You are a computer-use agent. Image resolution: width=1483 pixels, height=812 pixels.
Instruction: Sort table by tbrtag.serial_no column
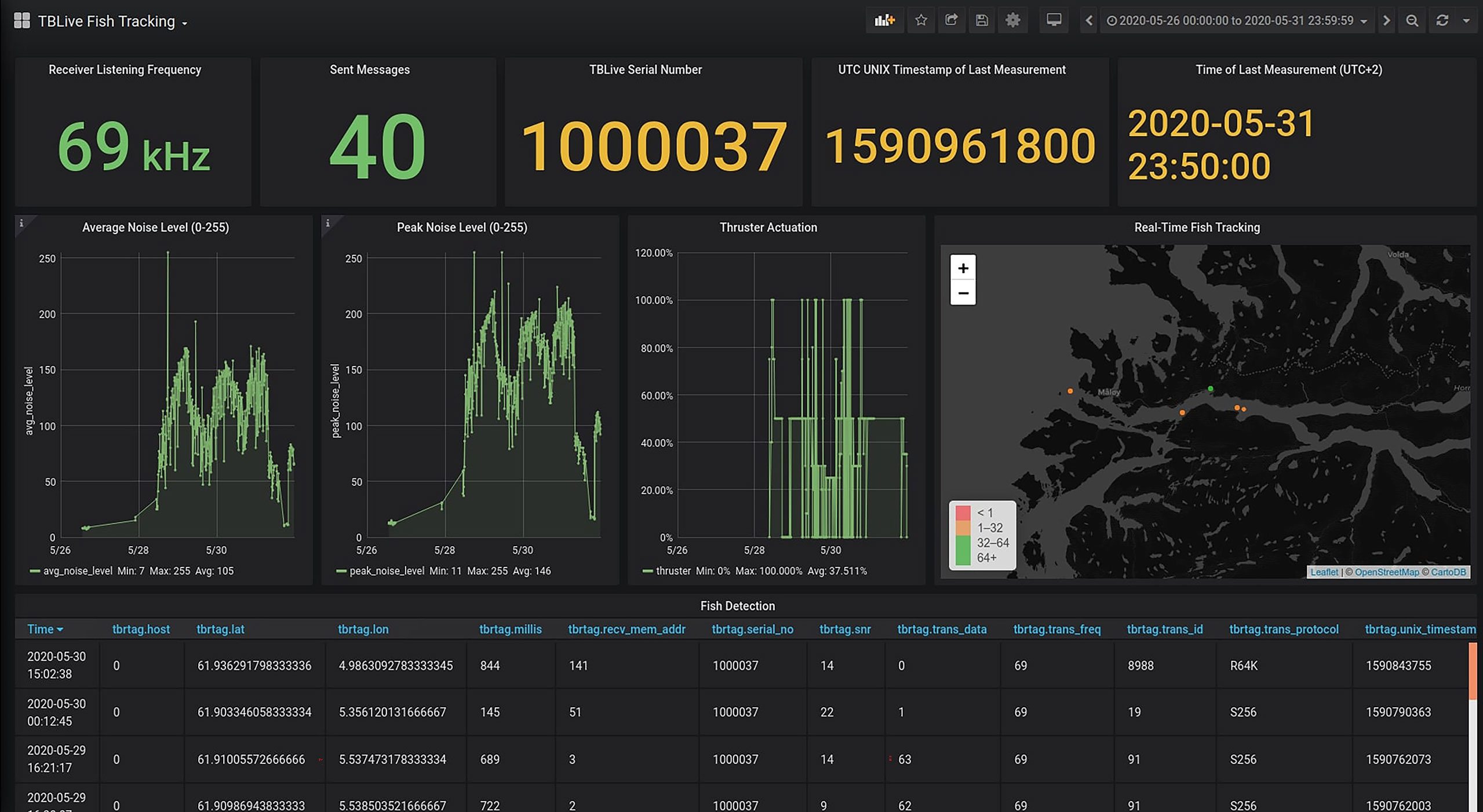[x=752, y=629]
